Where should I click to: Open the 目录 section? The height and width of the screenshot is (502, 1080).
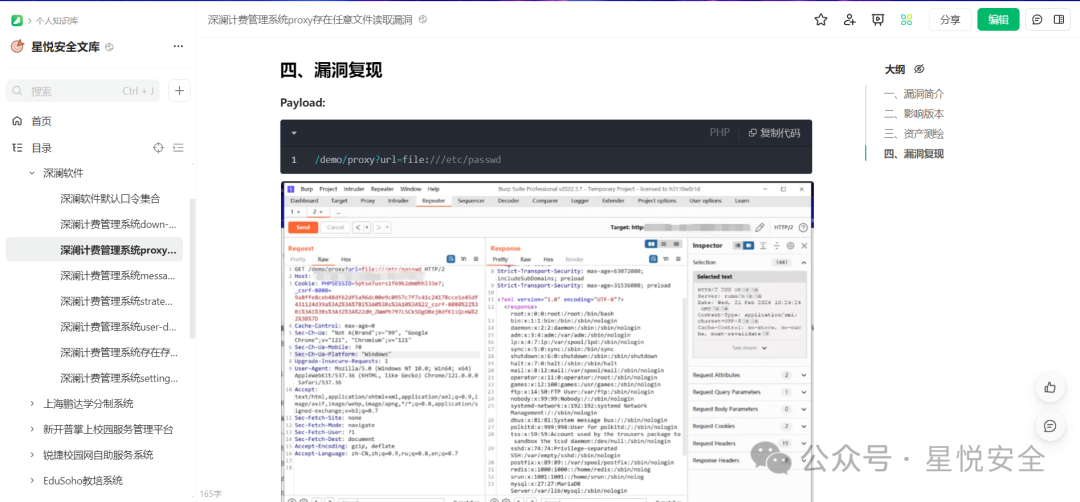(x=41, y=147)
